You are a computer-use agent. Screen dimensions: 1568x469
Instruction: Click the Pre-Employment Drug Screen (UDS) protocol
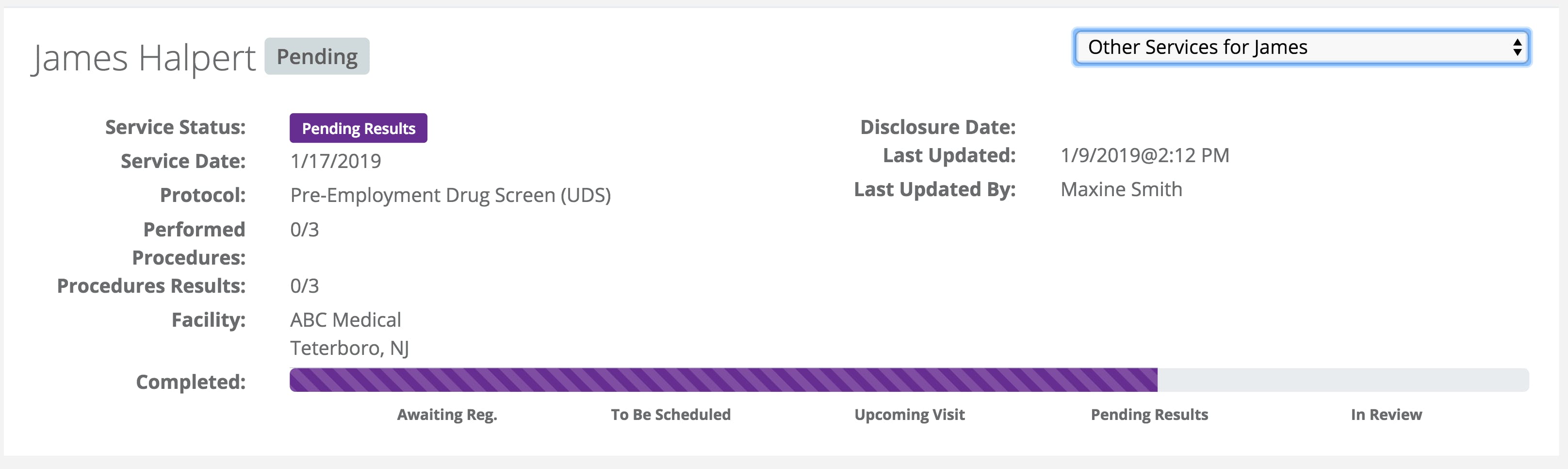pos(450,196)
